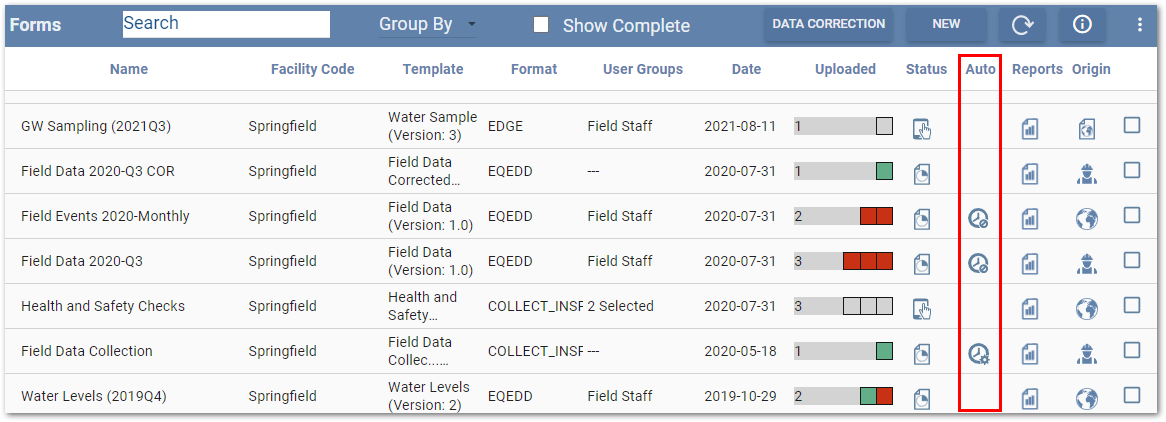Sort by the Name column header

pyautogui.click(x=129, y=69)
